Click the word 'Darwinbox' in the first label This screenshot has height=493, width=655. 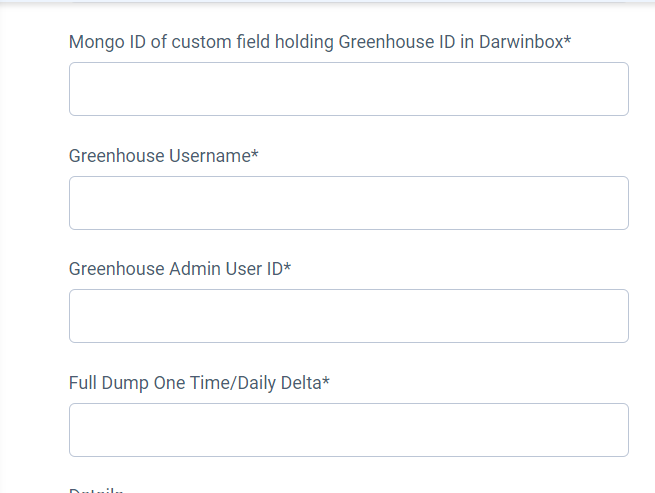pos(521,42)
